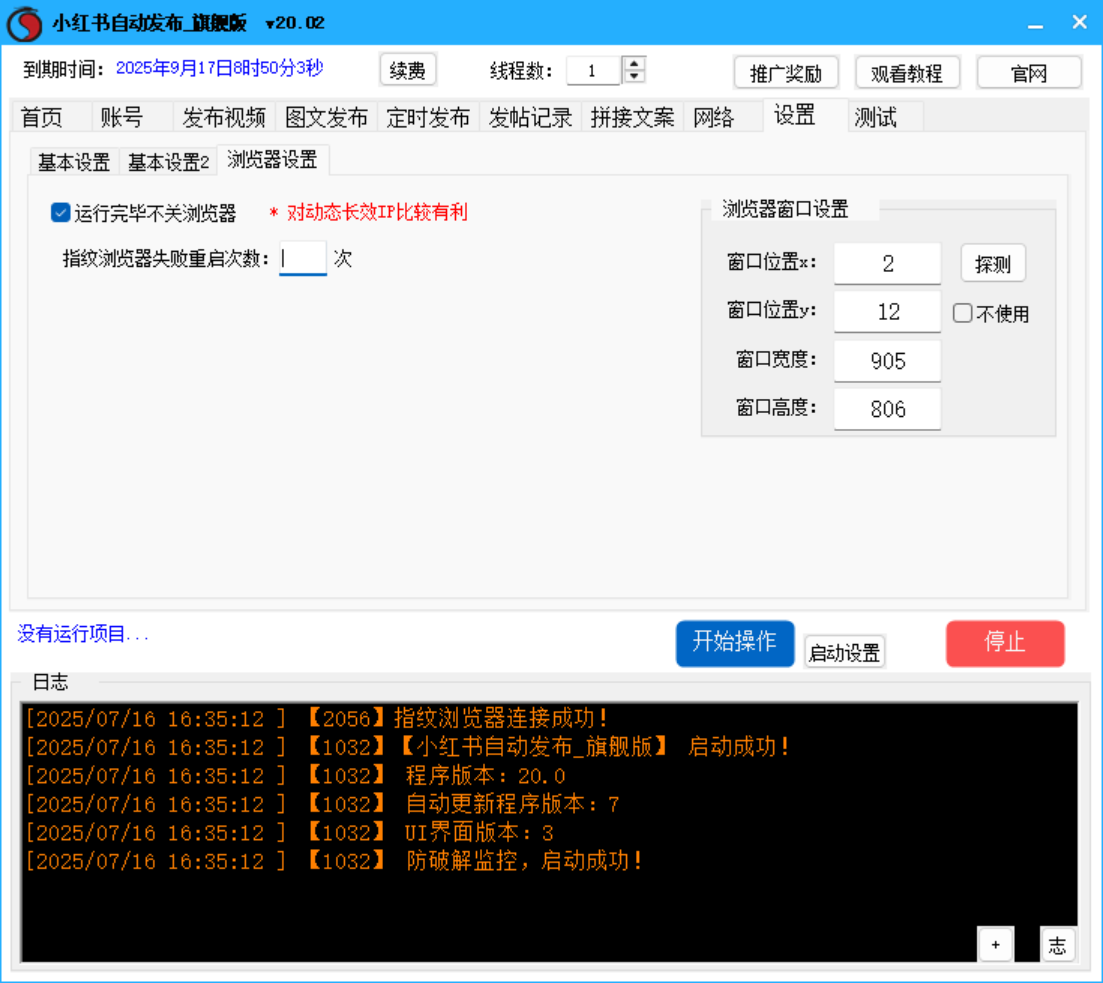Close the 小红书自动发布 window

(1079, 23)
